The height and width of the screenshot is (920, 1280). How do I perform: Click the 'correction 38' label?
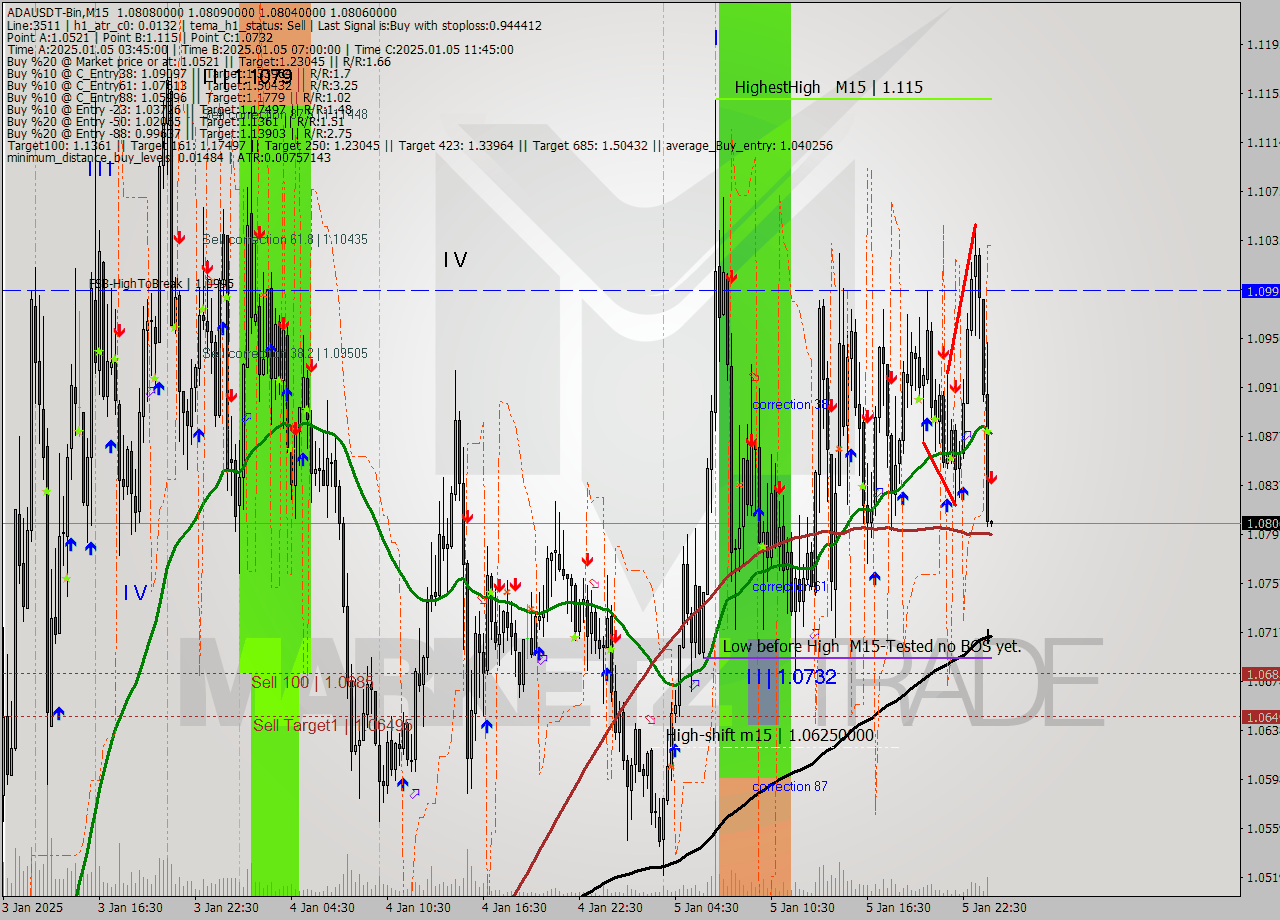click(x=790, y=405)
